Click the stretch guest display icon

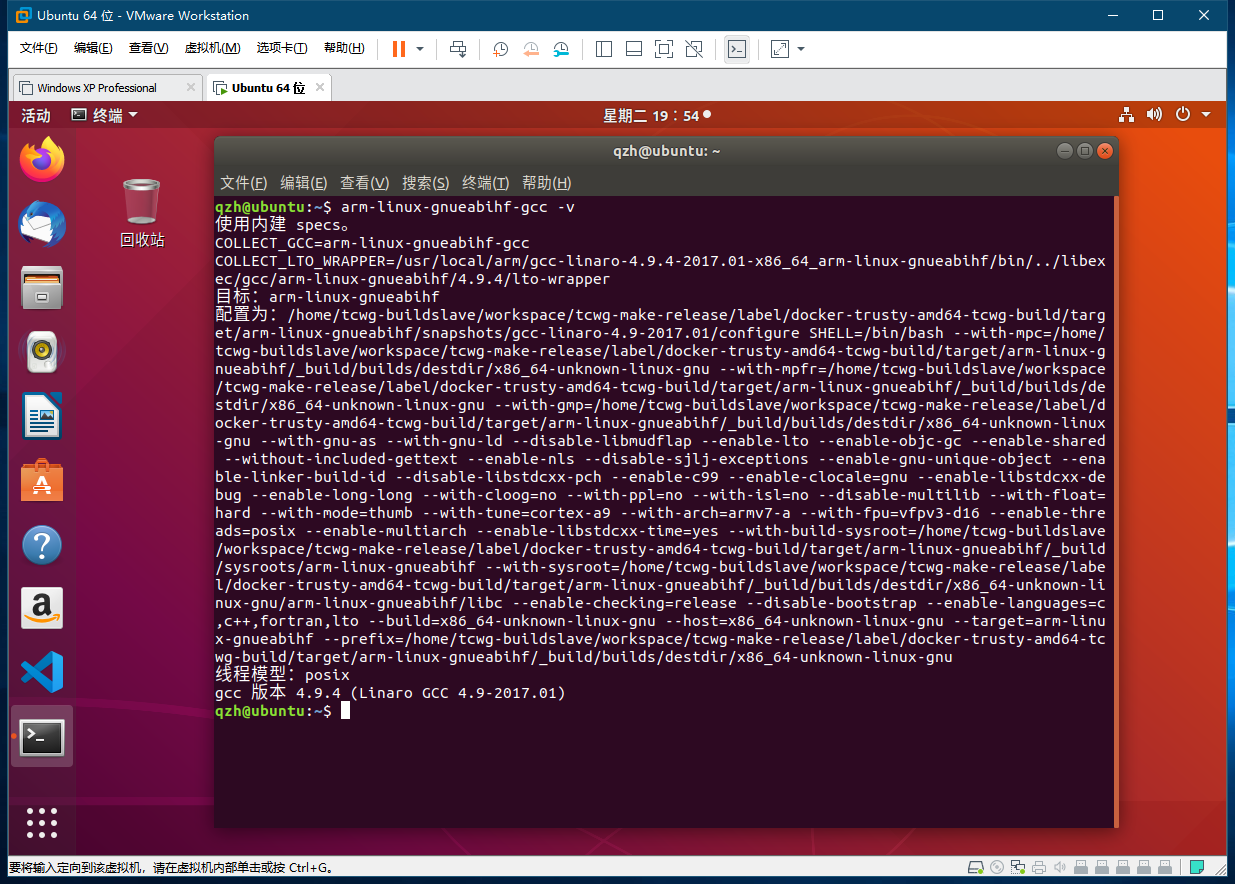(x=780, y=49)
